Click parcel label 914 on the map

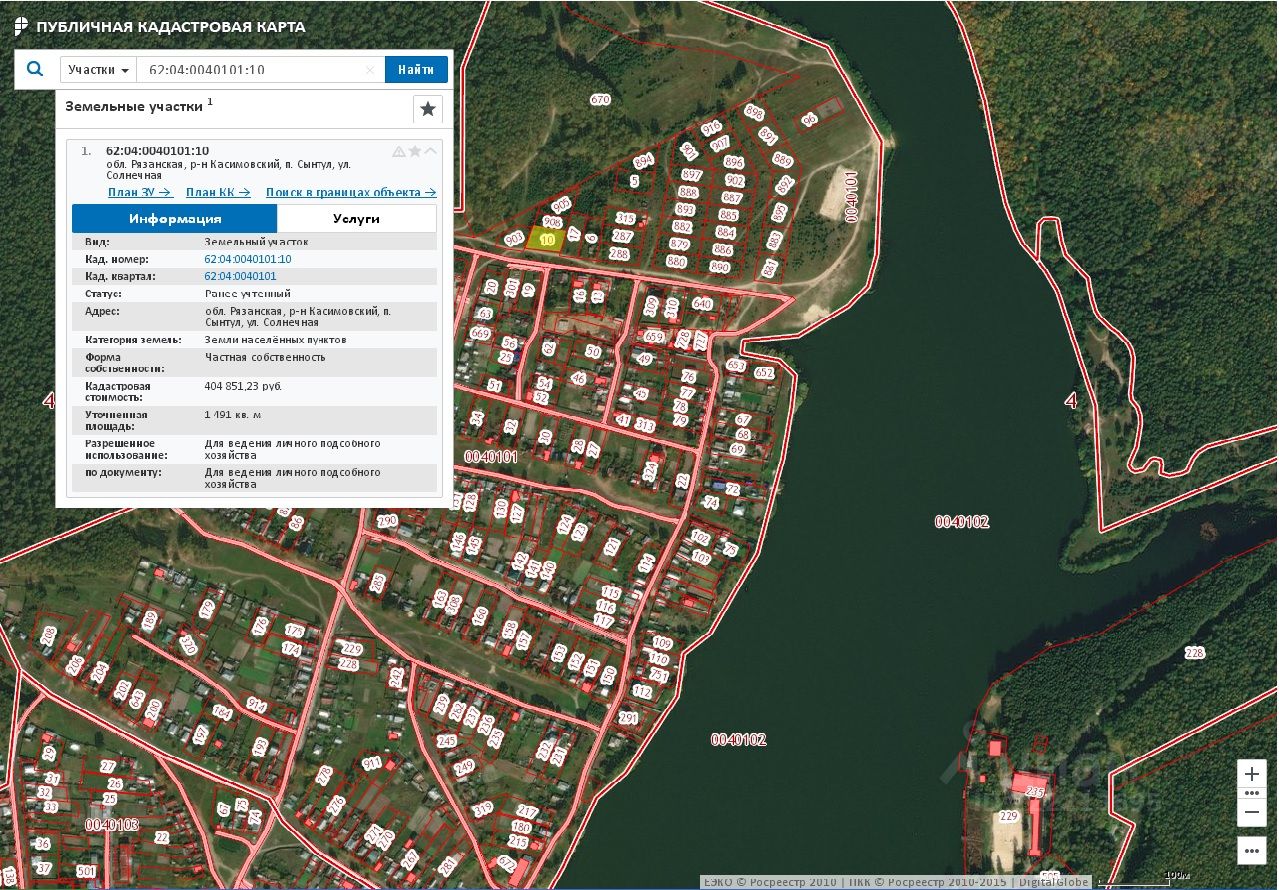click(257, 706)
